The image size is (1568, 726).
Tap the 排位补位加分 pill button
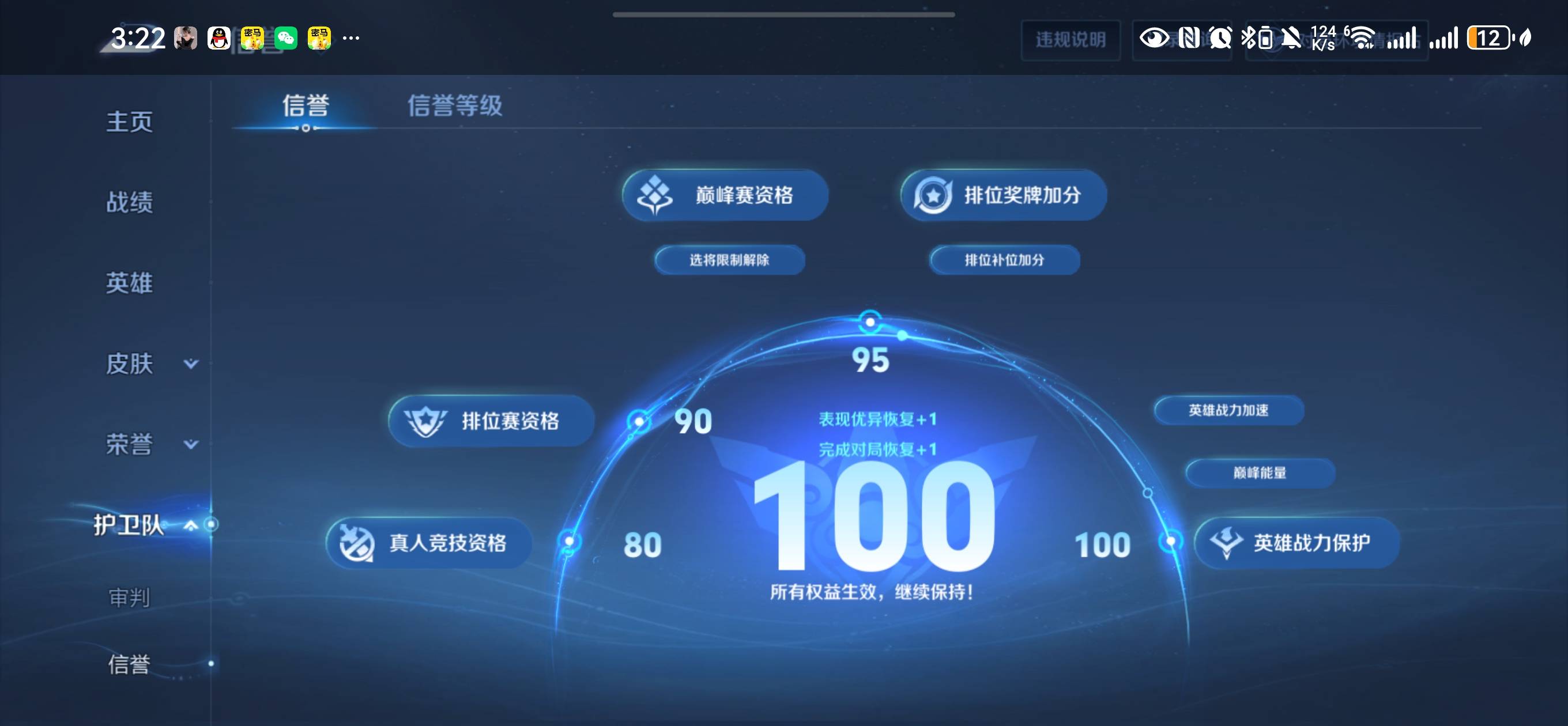tap(1004, 260)
